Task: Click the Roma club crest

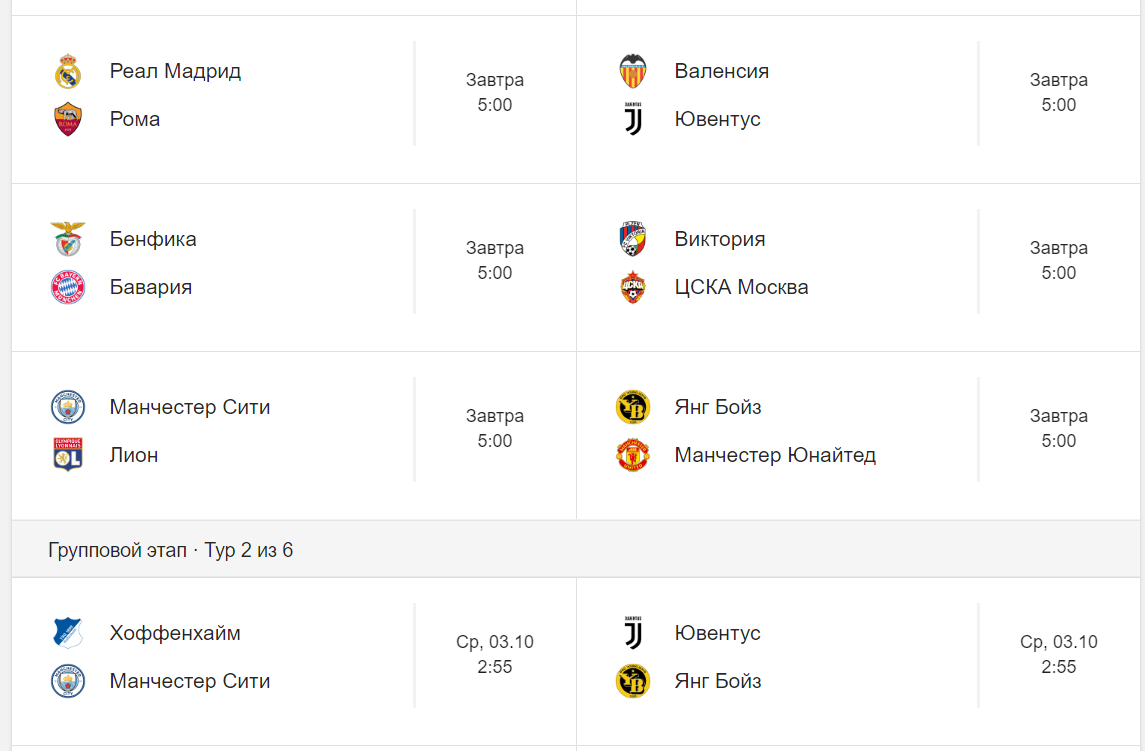Action: 68,120
